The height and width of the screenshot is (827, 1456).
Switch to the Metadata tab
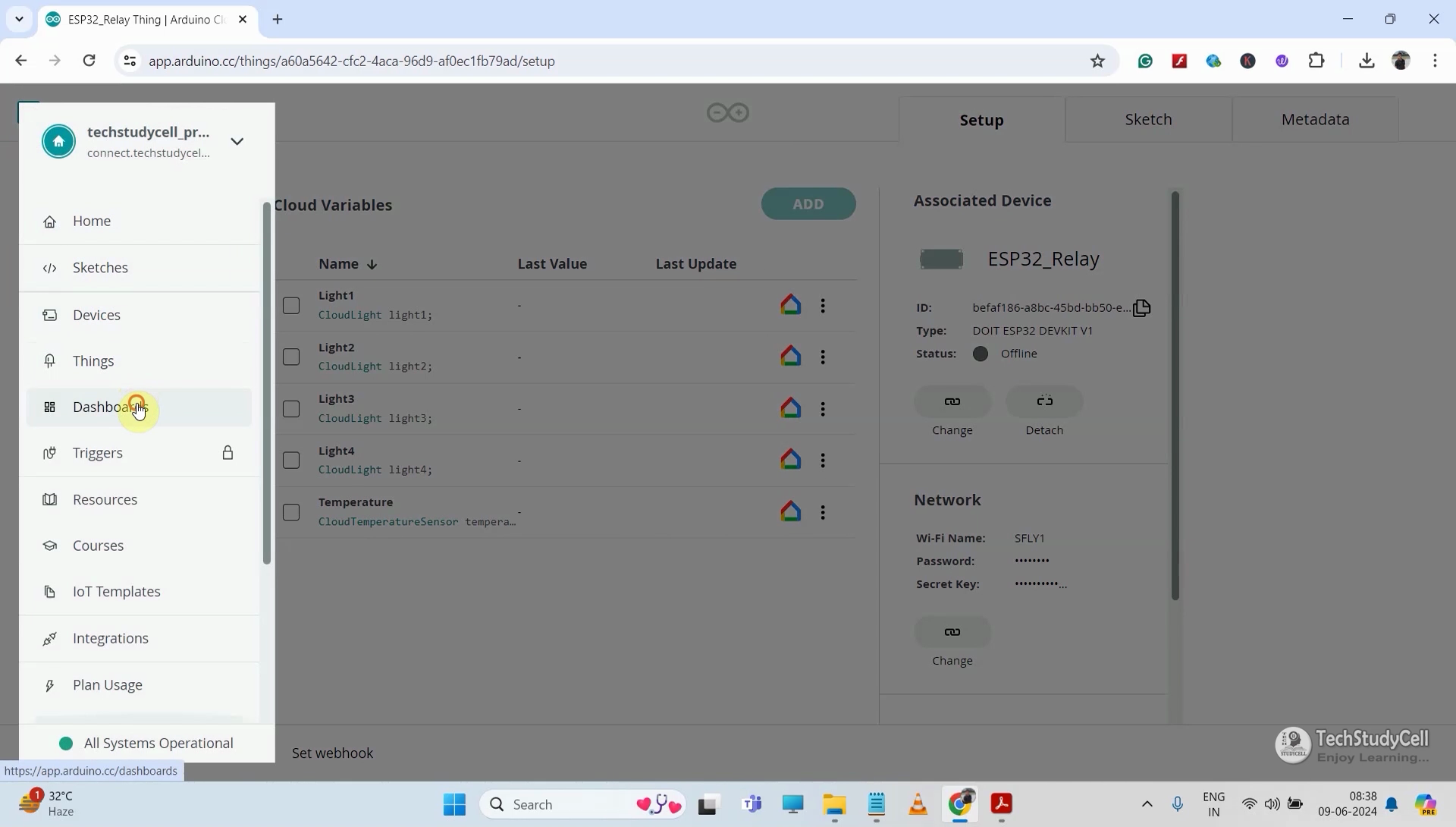pos(1315,119)
